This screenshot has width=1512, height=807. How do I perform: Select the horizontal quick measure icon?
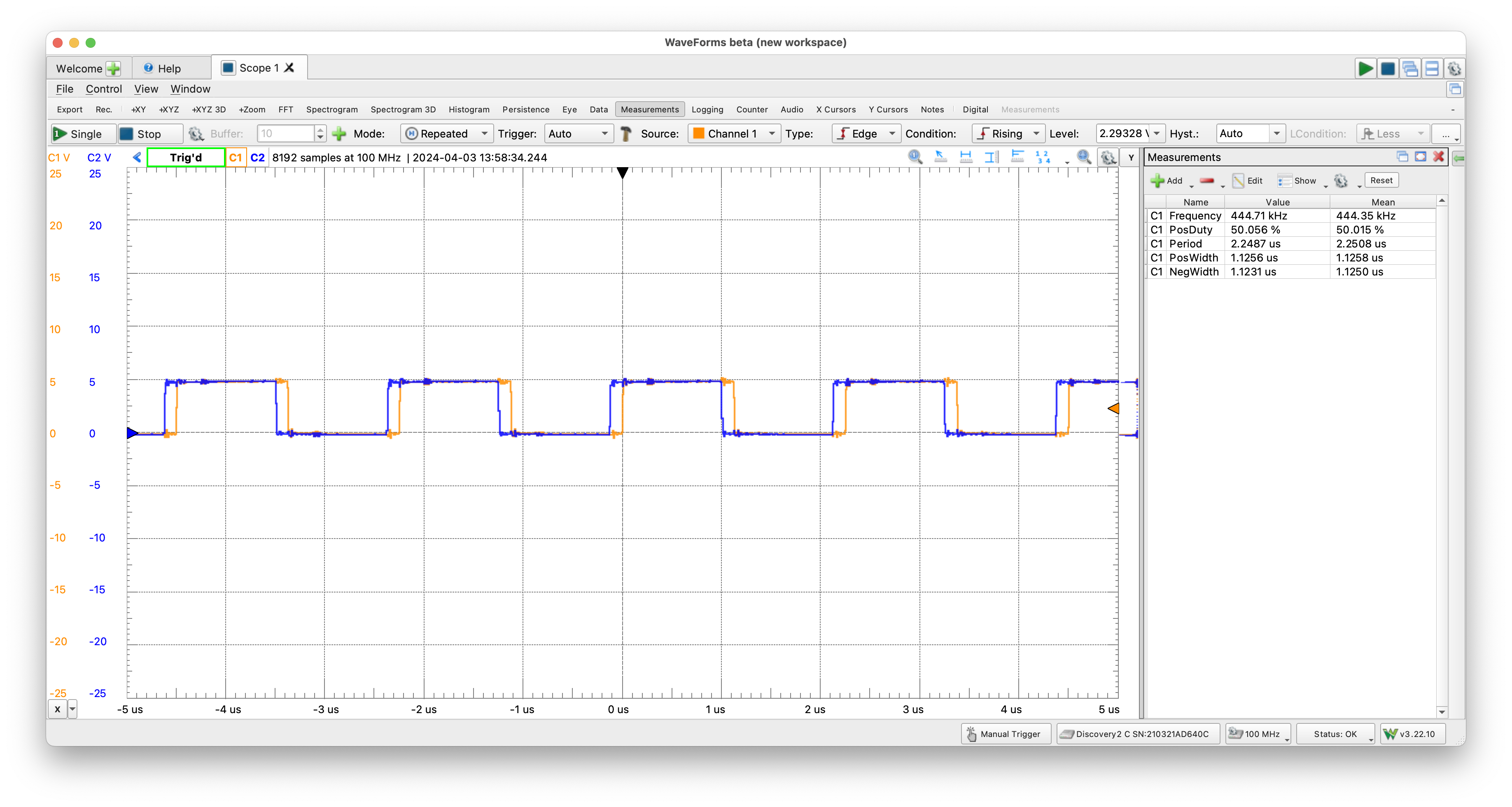click(966, 157)
